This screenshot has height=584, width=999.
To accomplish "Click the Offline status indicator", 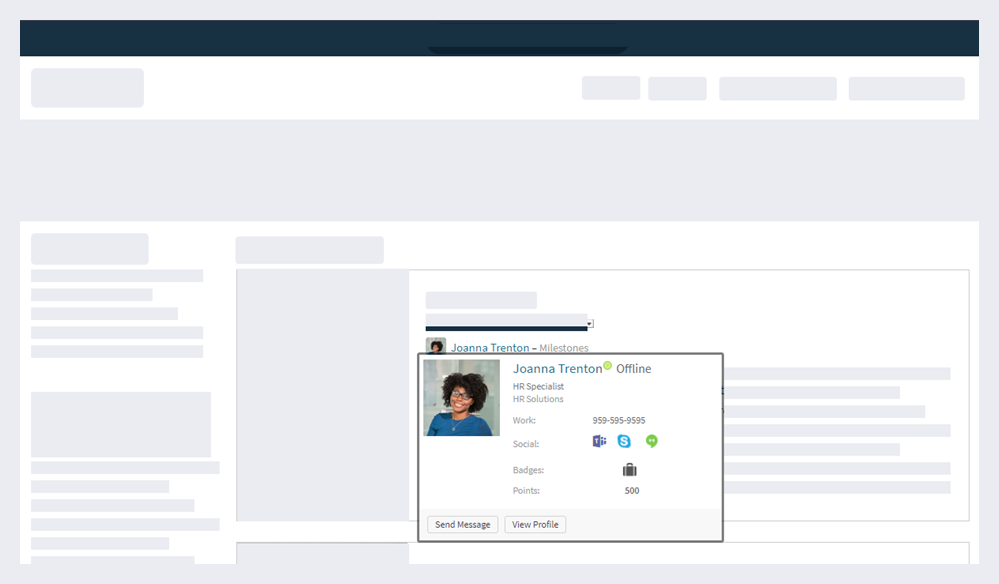I will click(634, 368).
